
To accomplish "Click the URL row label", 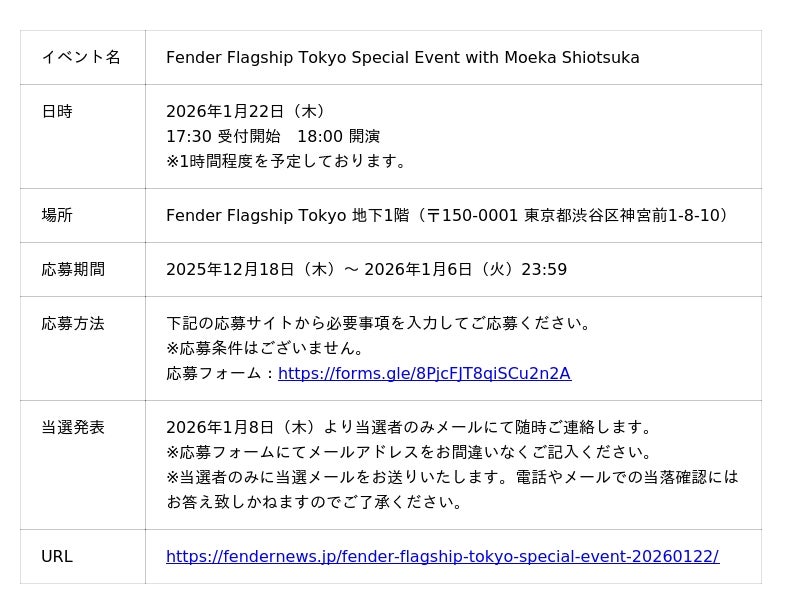I will [57, 557].
